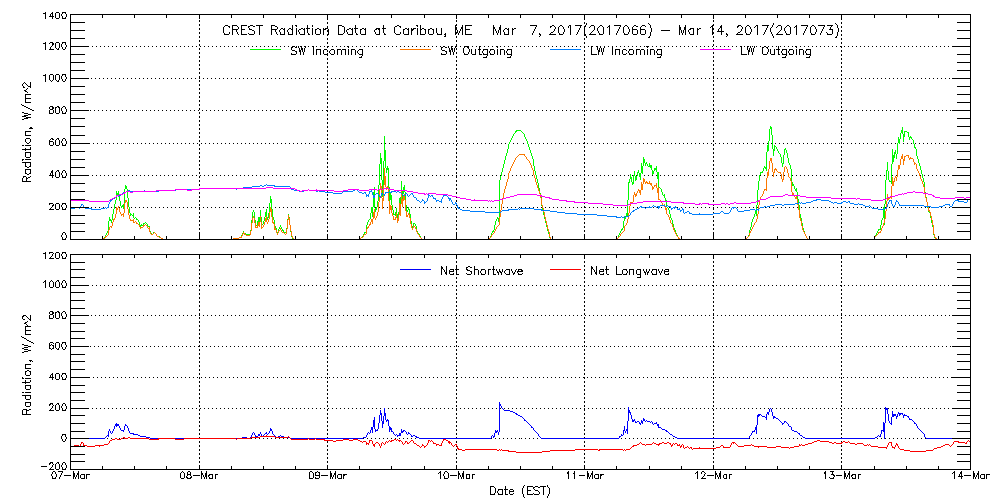Click the -200 tick on the lower y-axis
The width and height of the screenshot is (1000, 500).
[52, 466]
